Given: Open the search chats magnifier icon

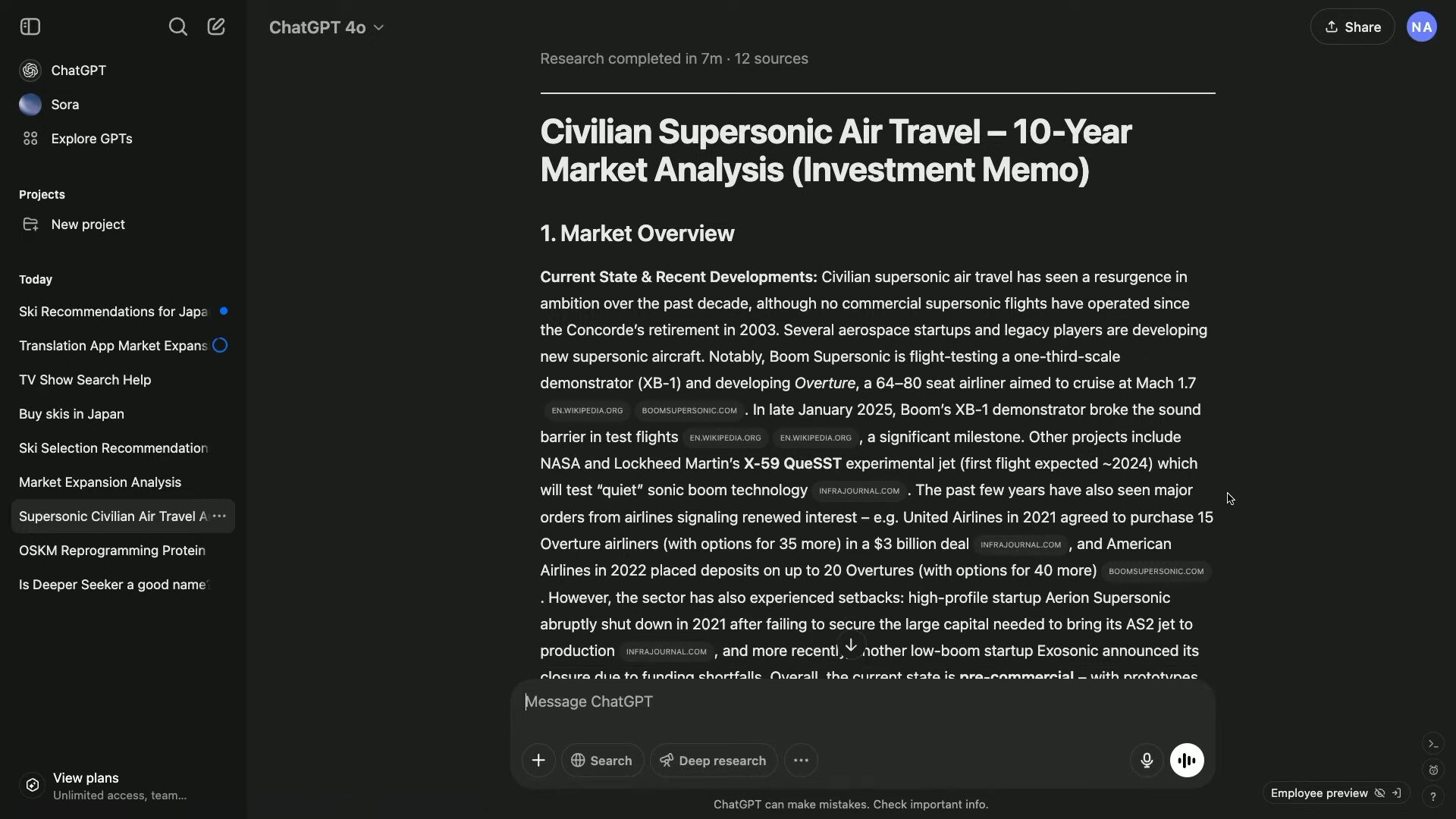Looking at the screenshot, I should (177, 27).
